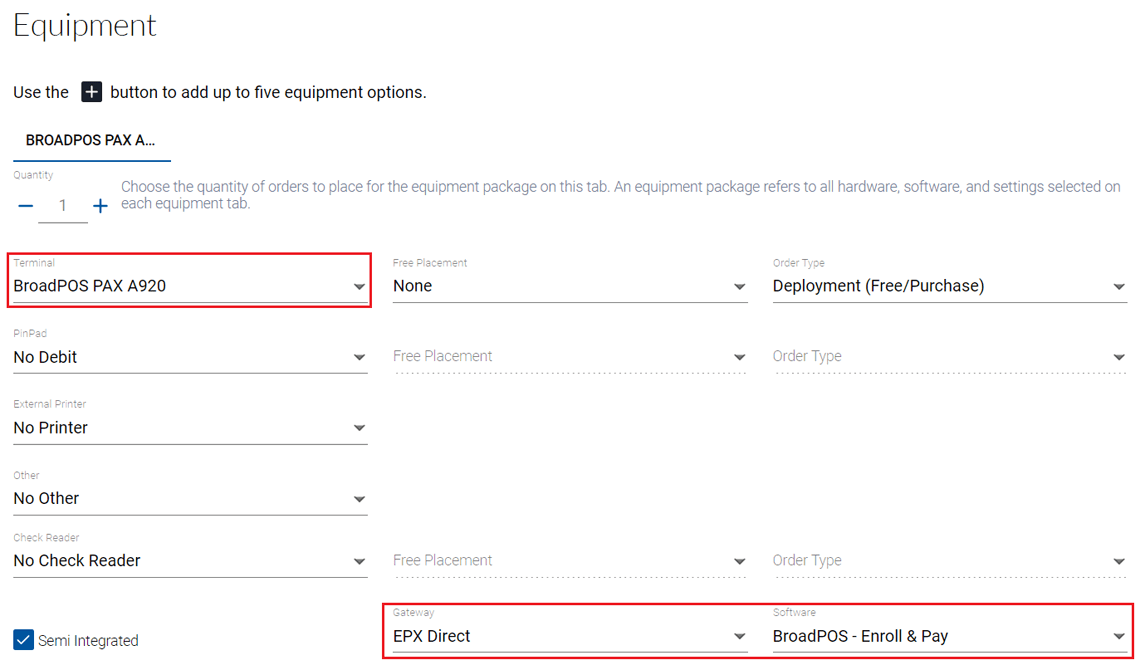Click the quantity description paragraph text
The height and width of the screenshot is (665, 1140).
click(620, 195)
